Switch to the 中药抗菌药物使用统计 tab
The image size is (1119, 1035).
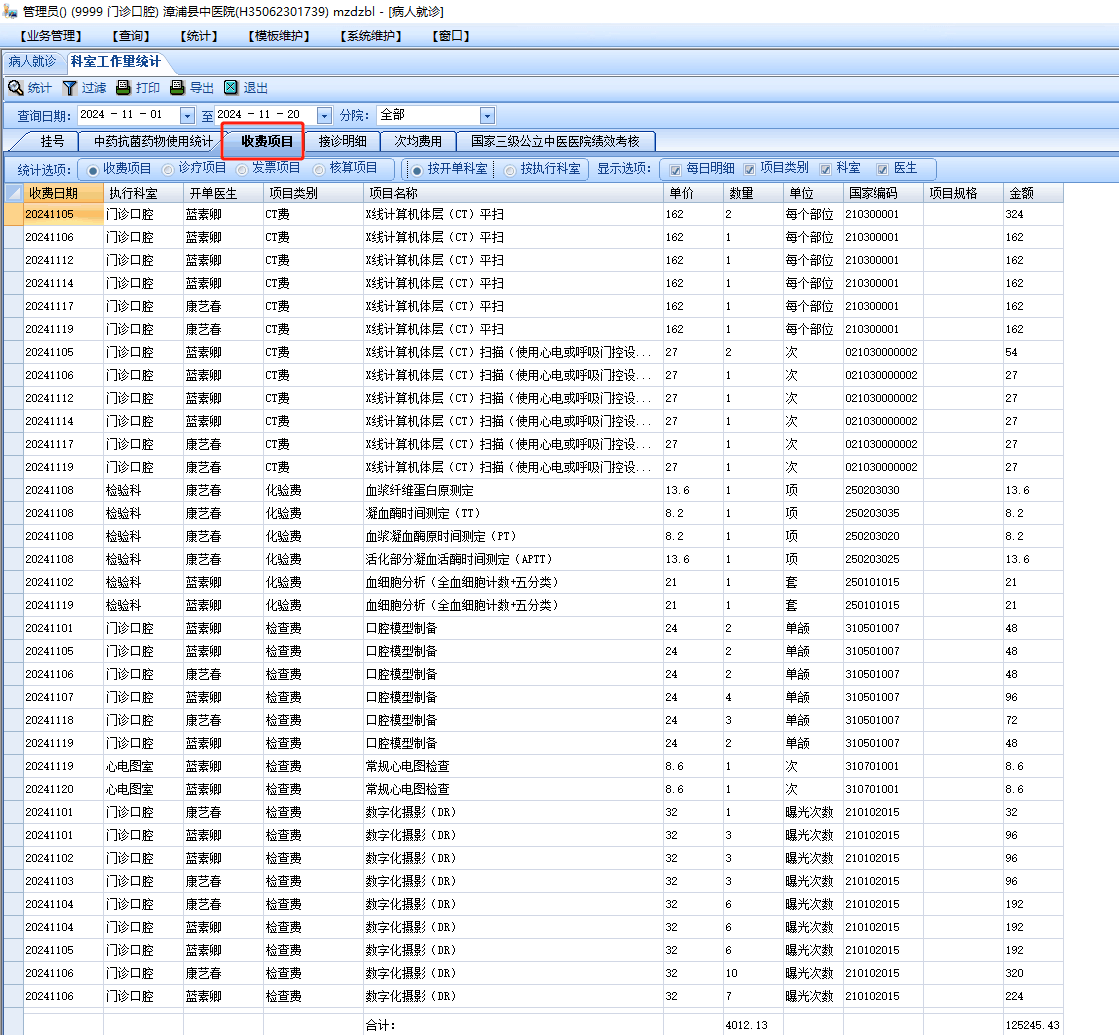pos(146,141)
